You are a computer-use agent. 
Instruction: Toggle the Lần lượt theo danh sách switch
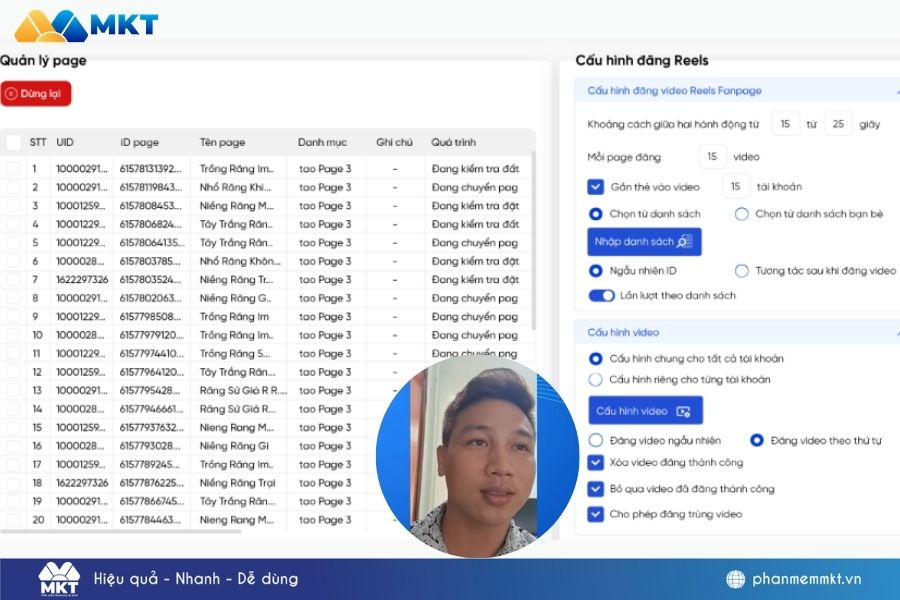click(x=601, y=296)
